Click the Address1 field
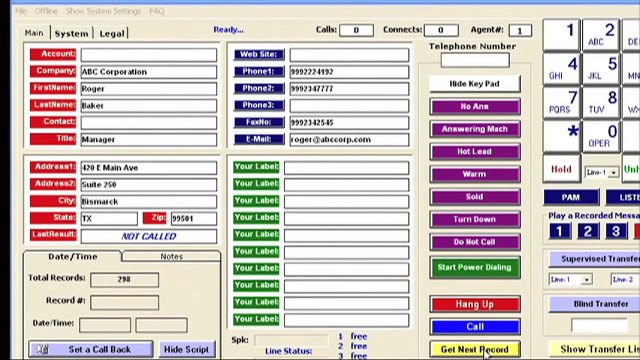The width and height of the screenshot is (640, 360). [149, 168]
